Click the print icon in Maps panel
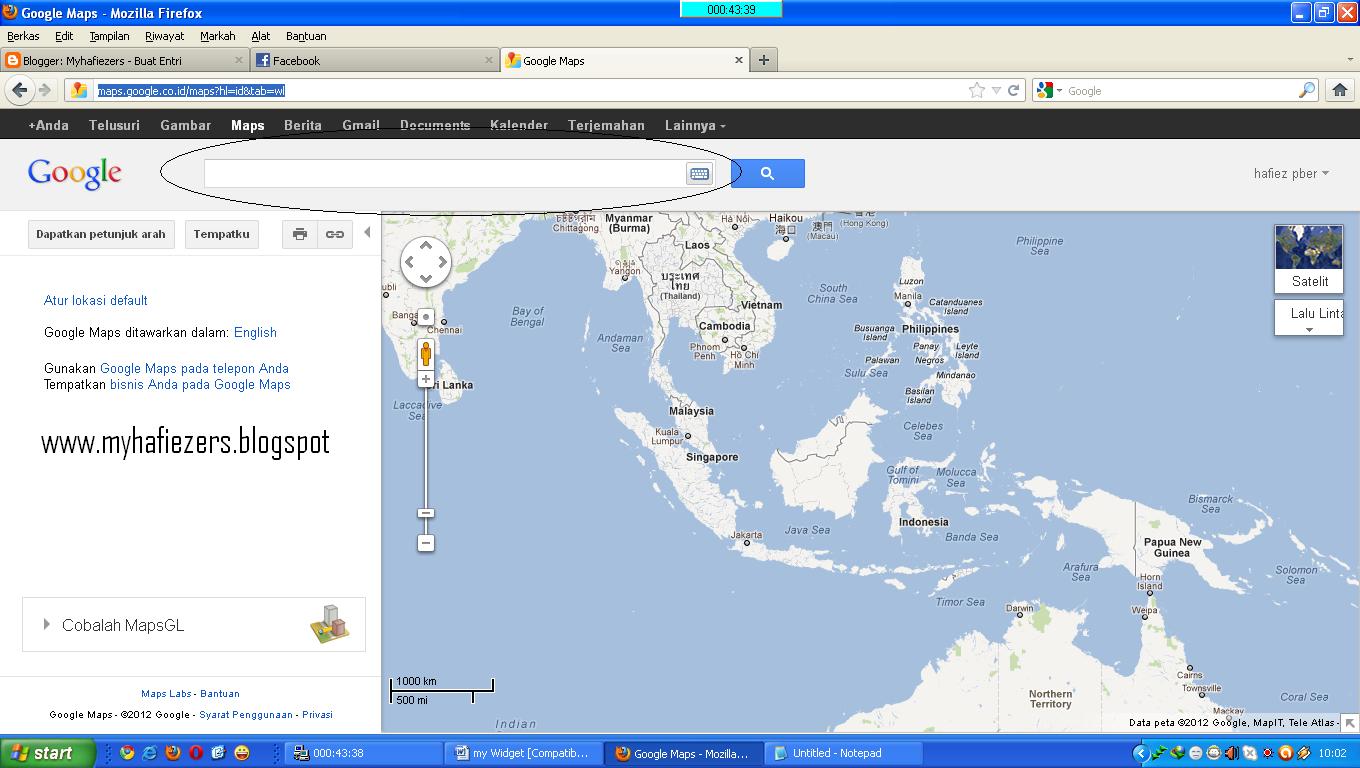 coord(300,234)
